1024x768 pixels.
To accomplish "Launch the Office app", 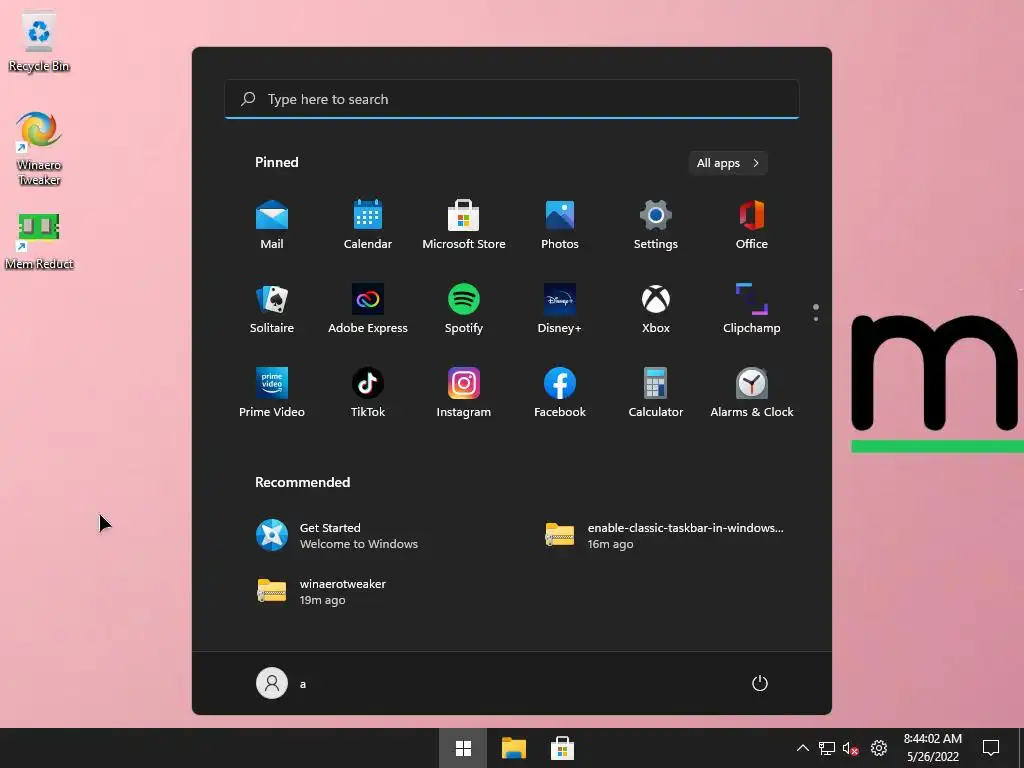I will click(752, 225).
